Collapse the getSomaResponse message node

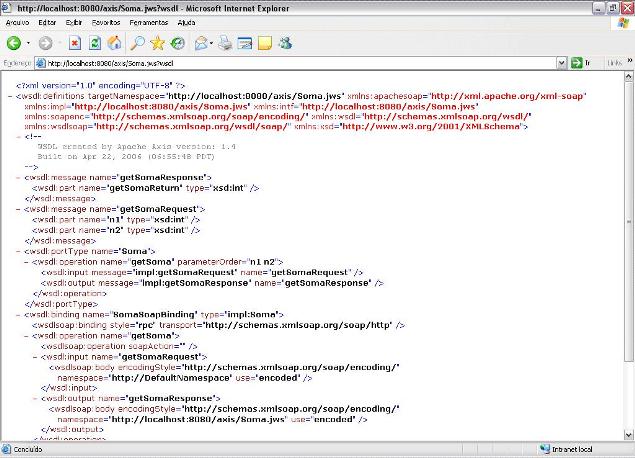coord(24,177)
